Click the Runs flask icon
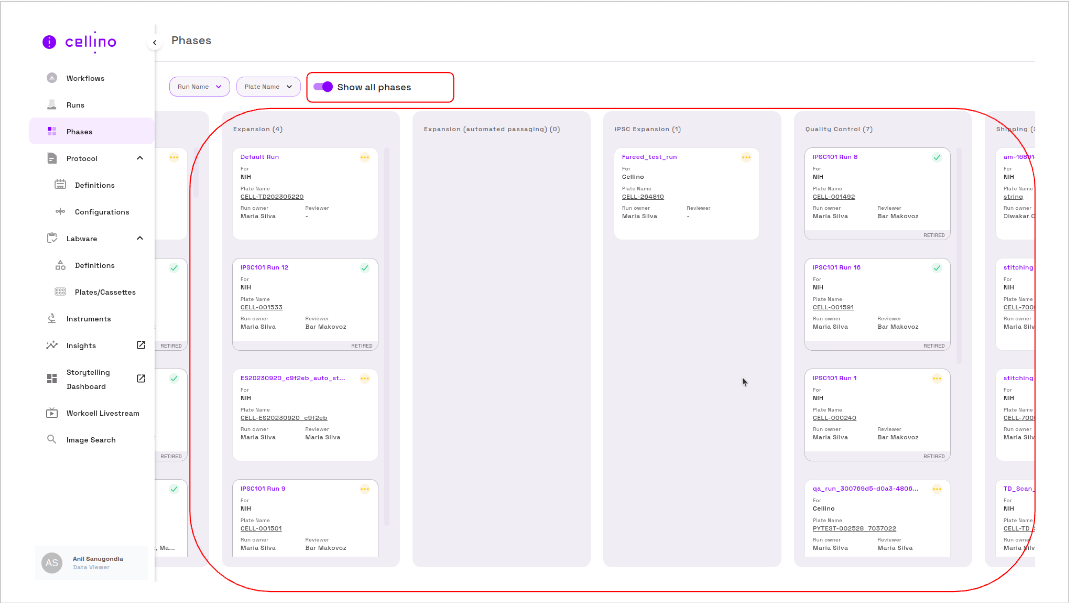Screen dimensions: 1069x603 (x=52, y=105)
